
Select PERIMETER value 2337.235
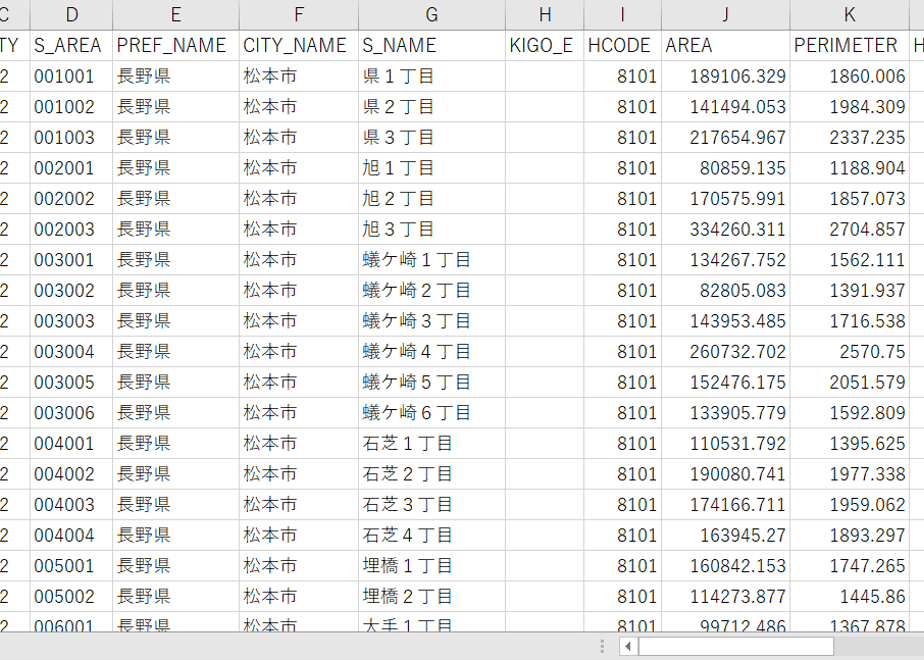coord(850,137)
